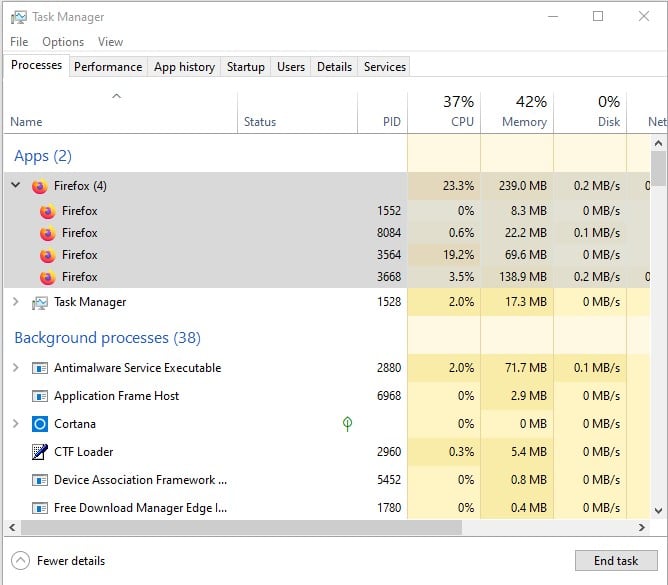Image resolution: width=668 pixels, height=585 pixels.
Task: Click horizontal scrollbar left arrow
Action: 12,527
